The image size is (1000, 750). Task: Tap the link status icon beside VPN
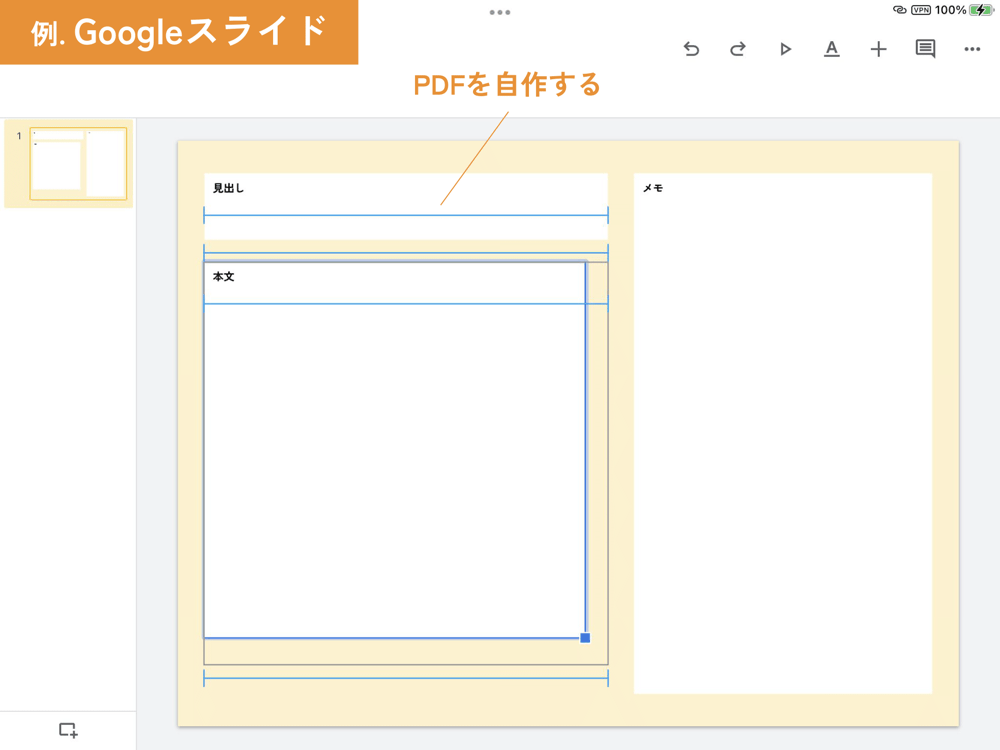899,10
